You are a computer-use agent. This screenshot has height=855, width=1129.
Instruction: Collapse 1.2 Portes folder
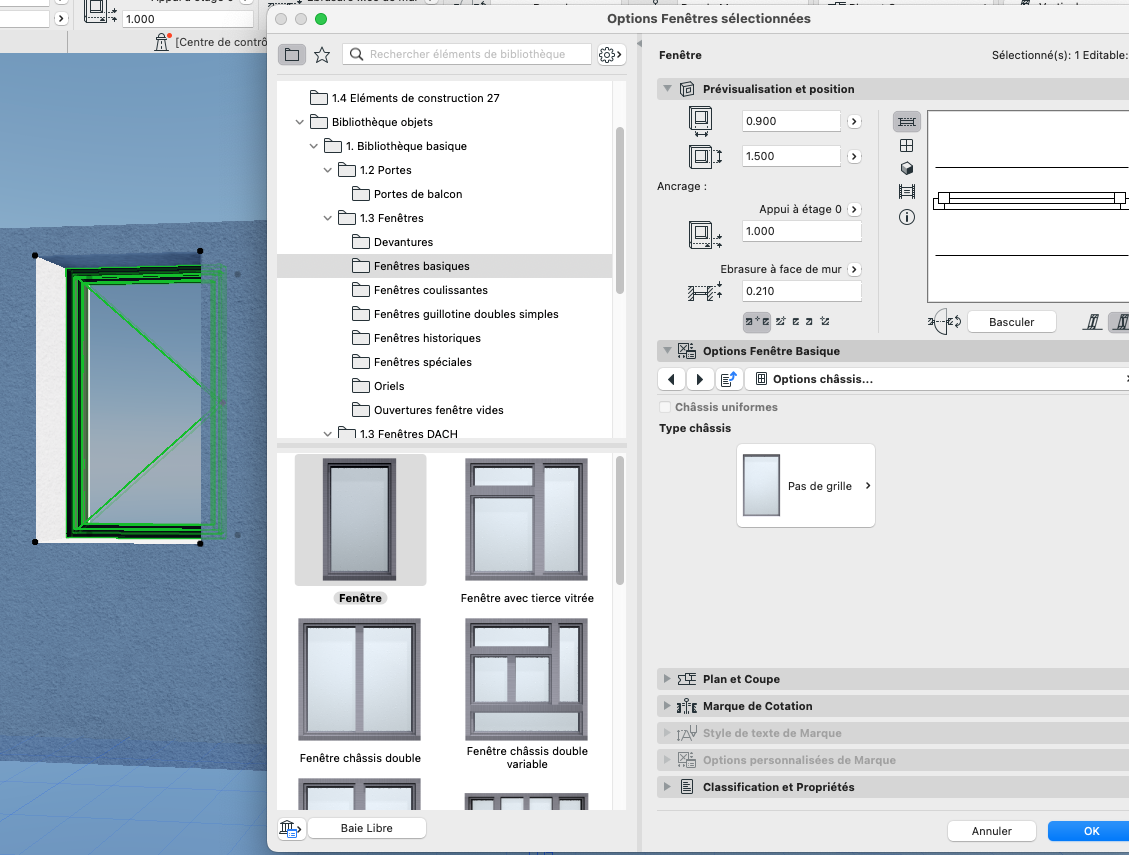328,170
